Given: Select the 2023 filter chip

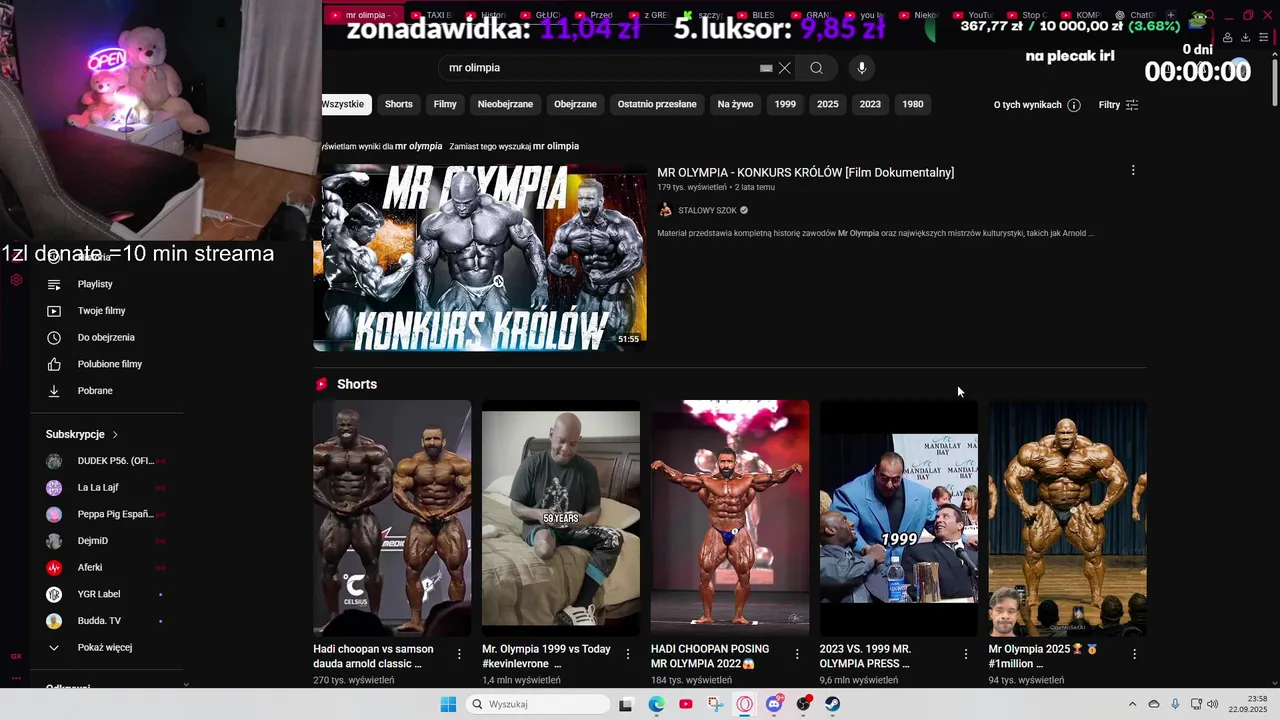Looking at the screenshot, I should click(x=870, y=104).
